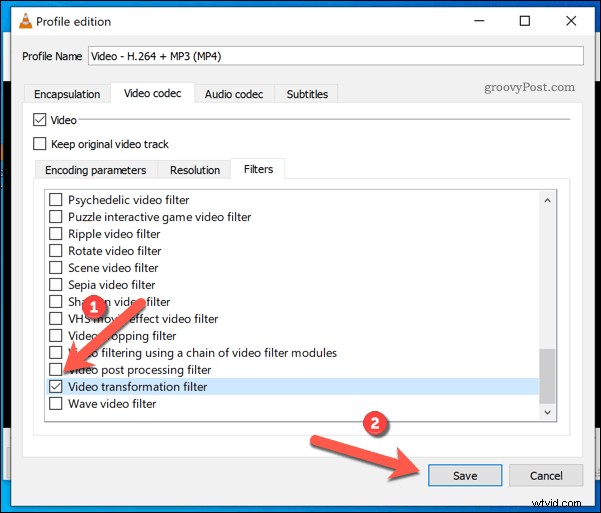Select the Filters sub-tab
Viewport: 601px width, 513px height.
click(x=258, y=169)
